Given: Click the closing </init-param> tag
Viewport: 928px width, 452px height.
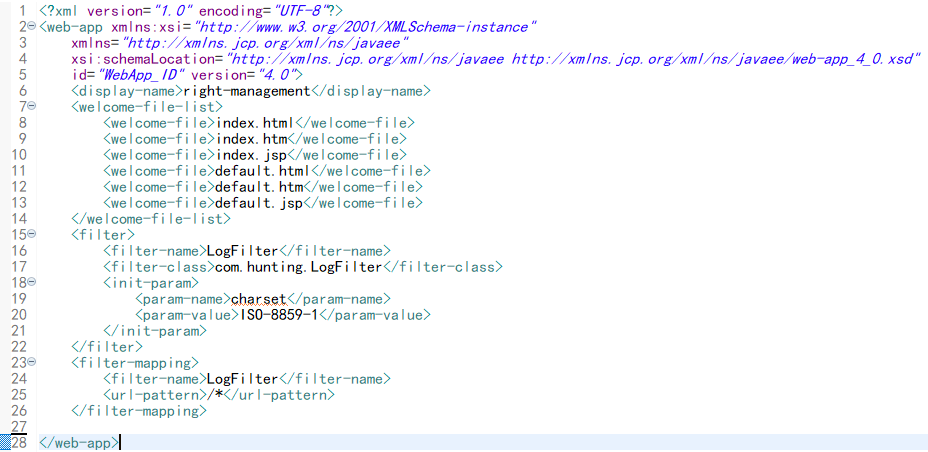Looking at the screenshot, I should [154, 330].
